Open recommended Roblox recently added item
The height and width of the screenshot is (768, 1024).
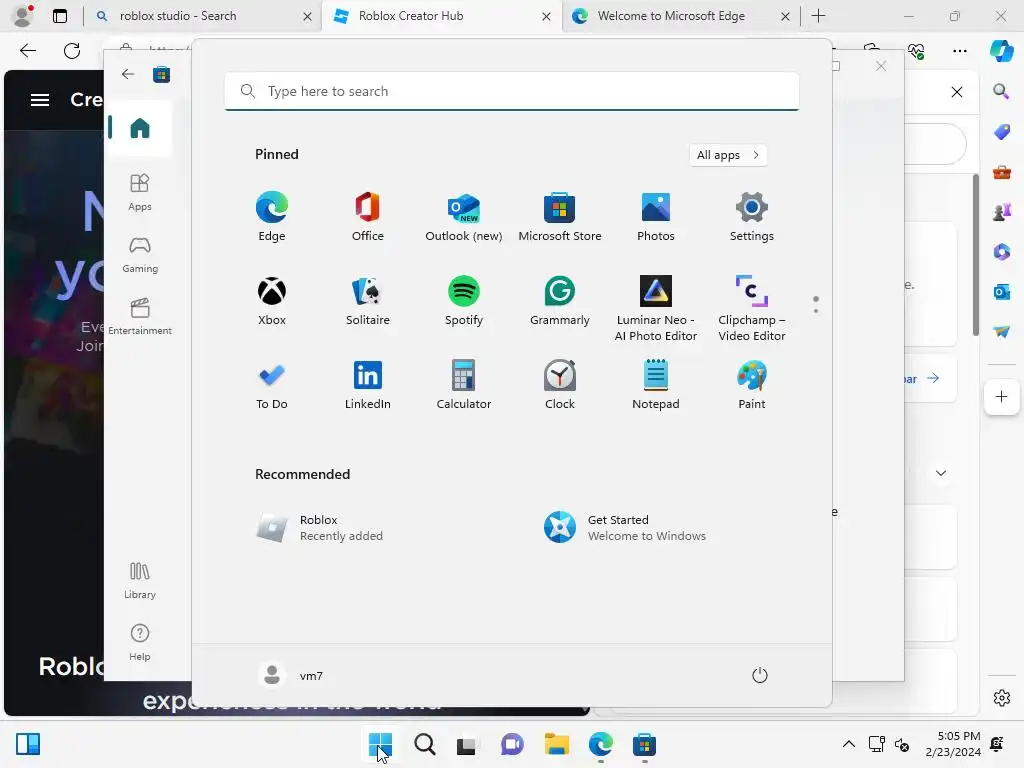pyautogui.click(x=320, y=528)
